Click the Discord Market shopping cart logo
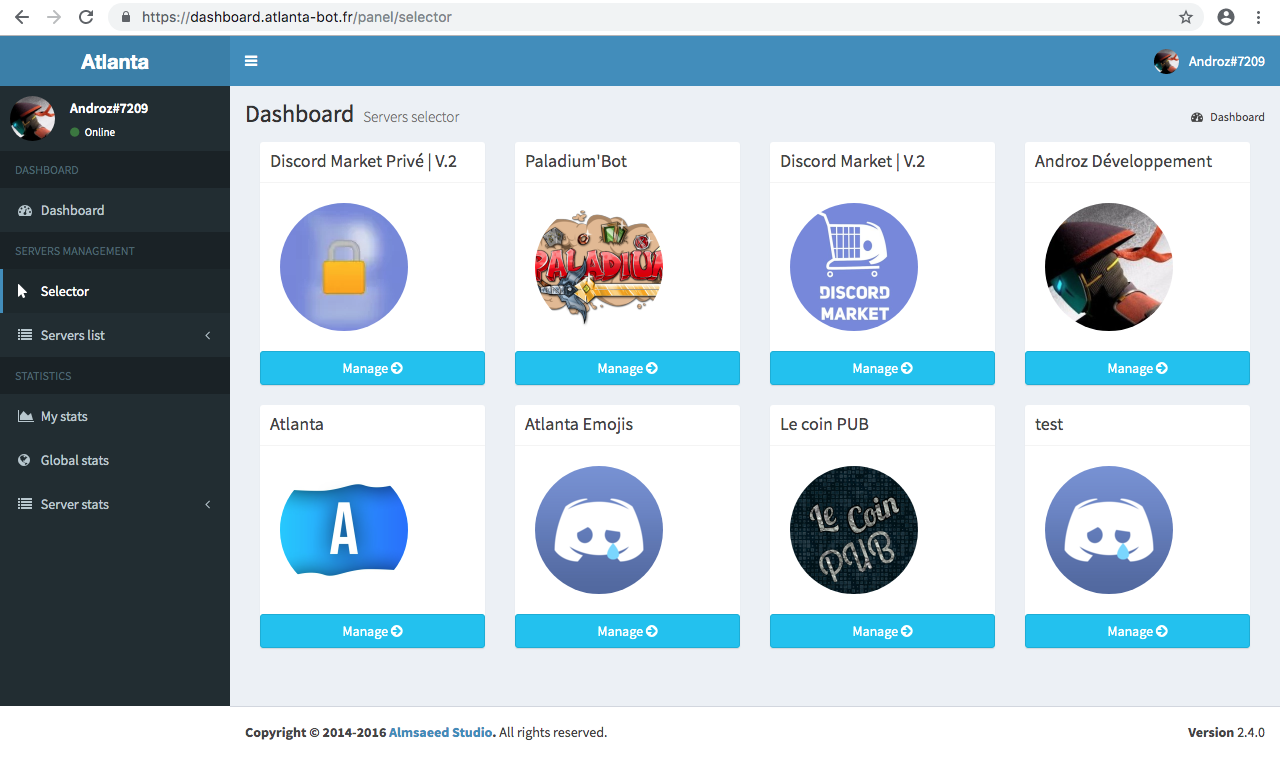1280x757 pixels. pos(854,267)
